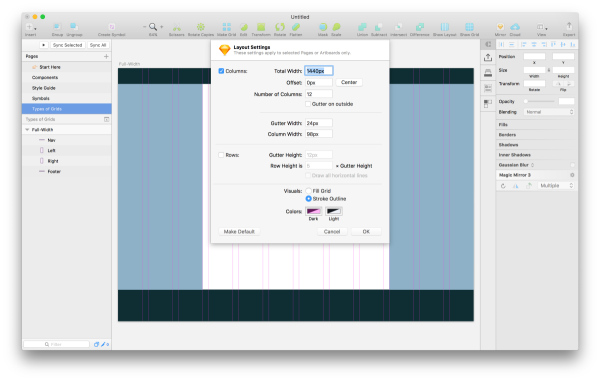The width and height of the screenshot is (600, 381).
Task: Enable Gutter on outside checkbox
Action: pyautogui.click(x=308, y=104)
